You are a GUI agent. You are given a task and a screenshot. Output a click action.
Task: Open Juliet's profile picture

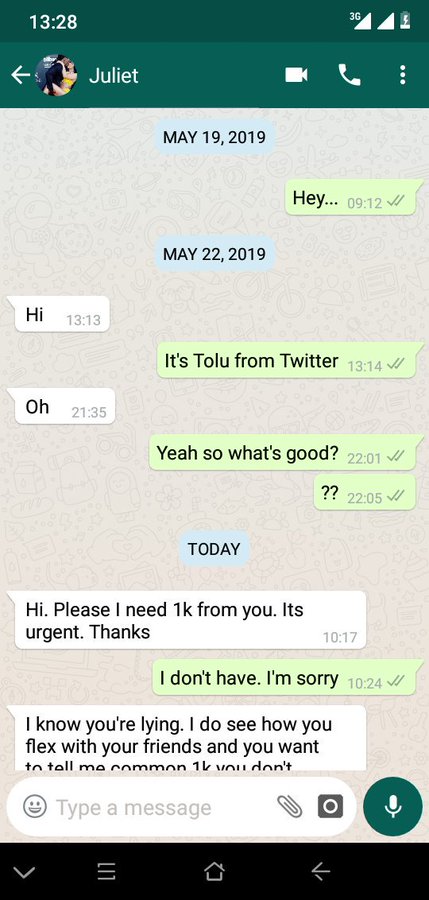click(x=56, y=75)
